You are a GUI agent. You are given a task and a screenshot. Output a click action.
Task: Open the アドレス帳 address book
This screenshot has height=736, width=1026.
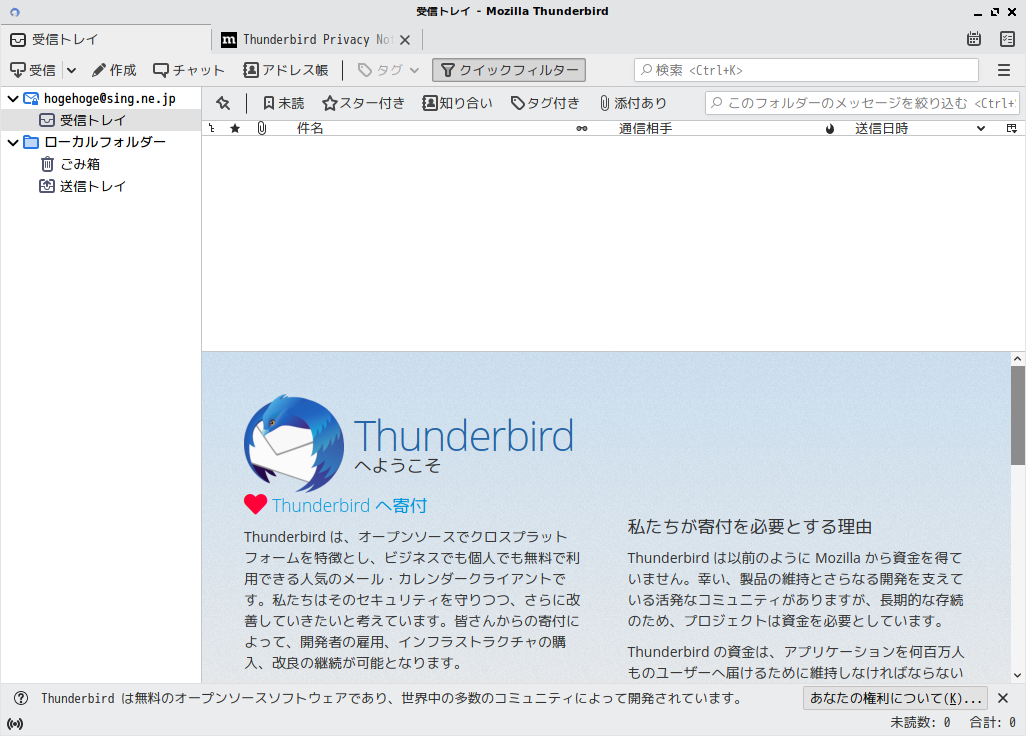click(286, 70)
